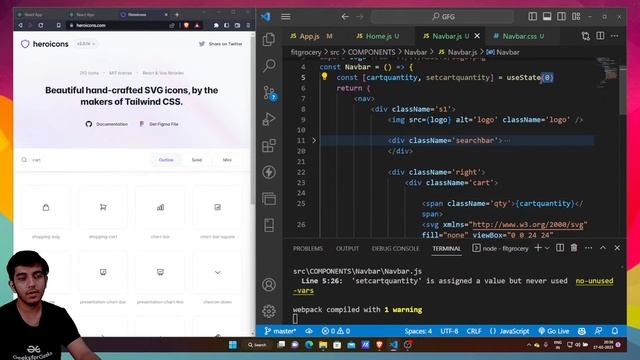This screenshot has width=640, height=360.
Task: Click the chart bar icon card
Action: click(x=160, y=207)
